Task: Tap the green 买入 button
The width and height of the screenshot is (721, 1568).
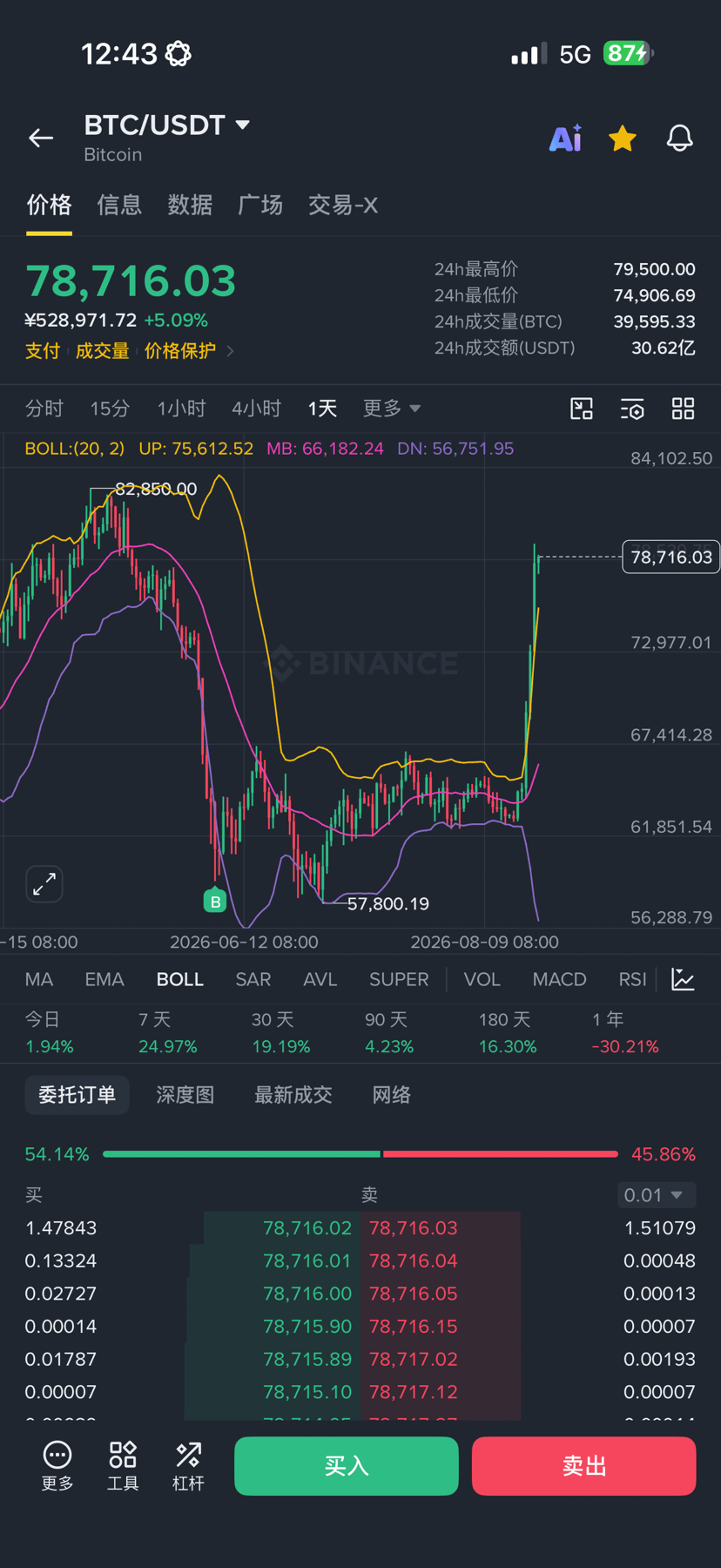Action: 347,1466
